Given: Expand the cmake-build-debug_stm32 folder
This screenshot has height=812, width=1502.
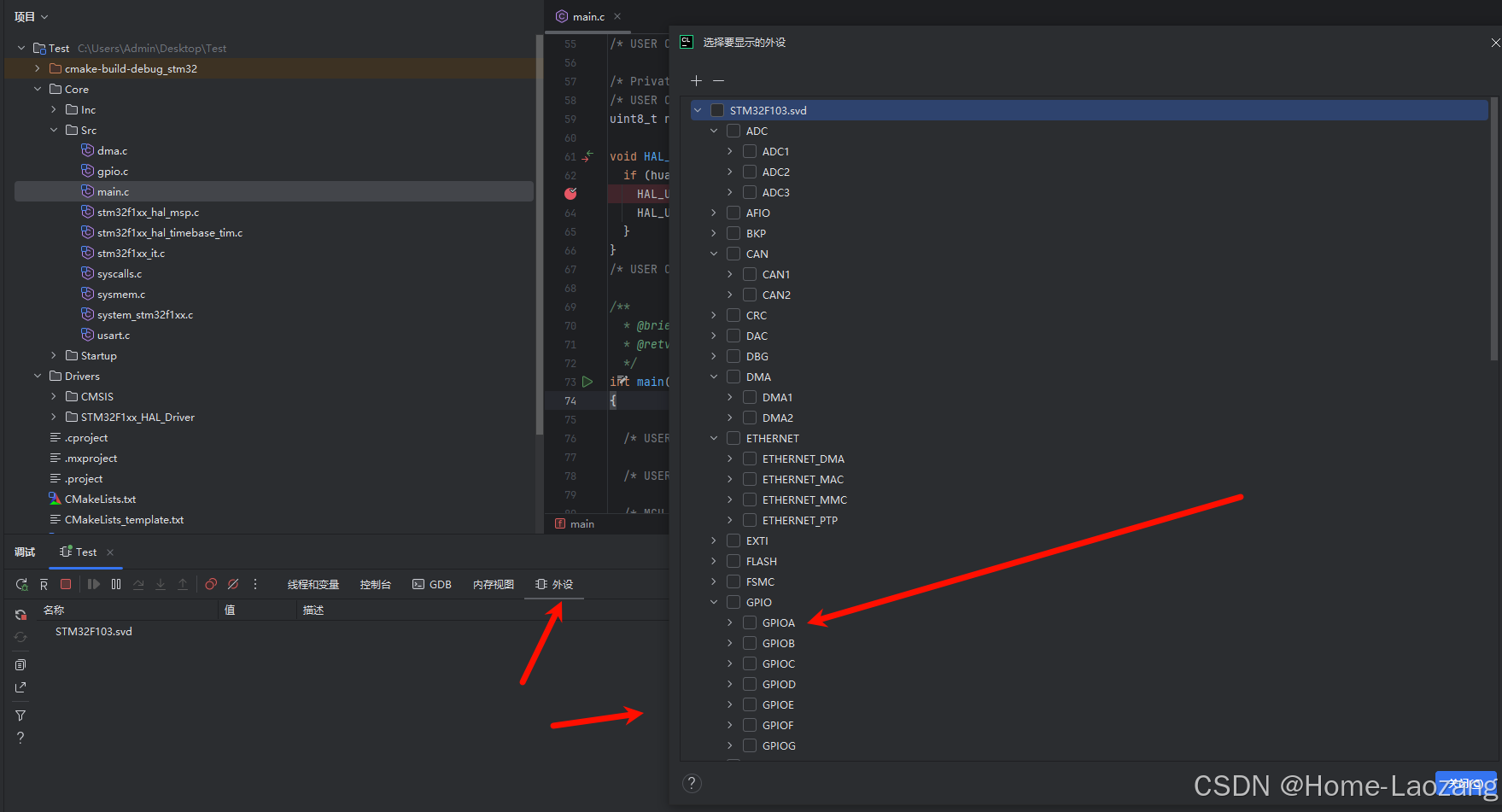Looking at the screenshot, I should coord(37,68).
